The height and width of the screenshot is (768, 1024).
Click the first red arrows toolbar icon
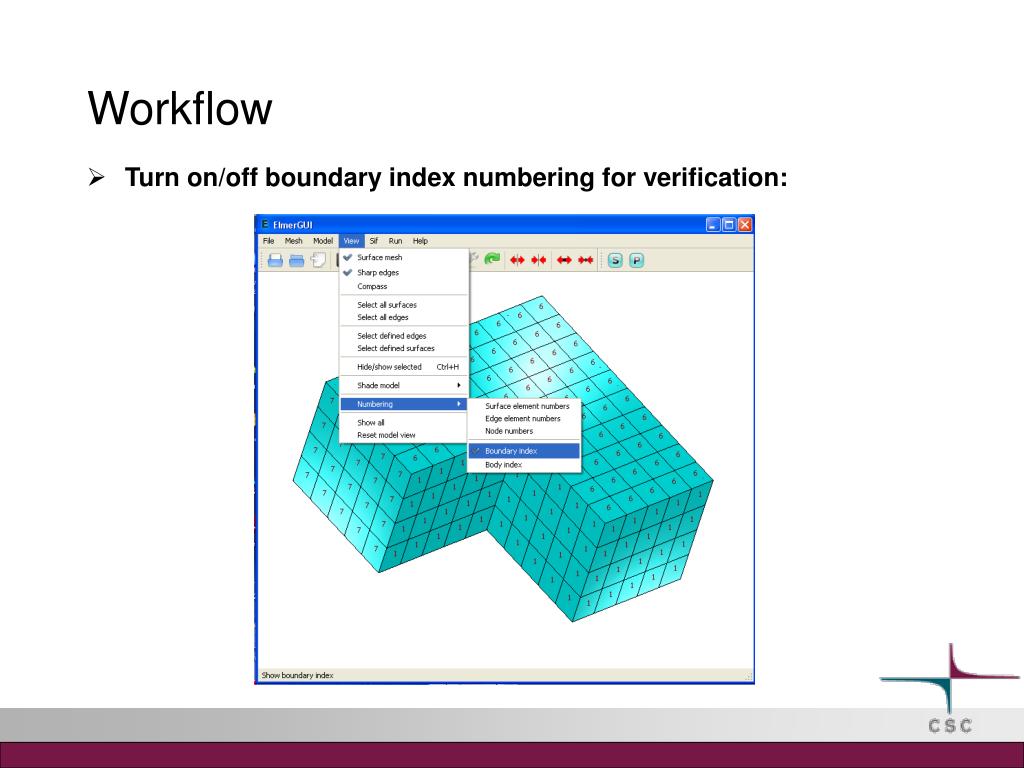pos(517,260)
